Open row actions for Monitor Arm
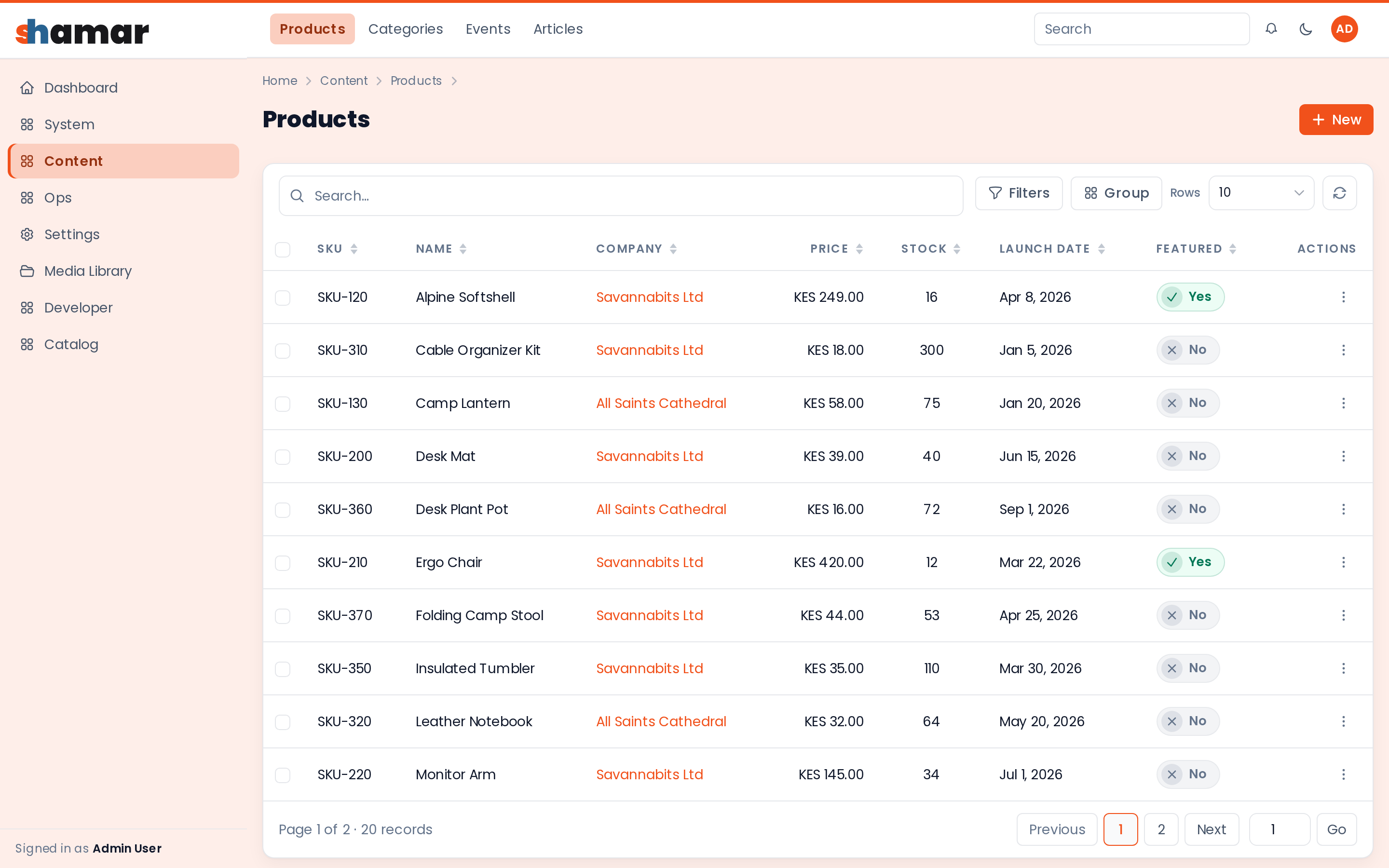Viewport: 1389px width, 868px height. [x=1343, y=774]
